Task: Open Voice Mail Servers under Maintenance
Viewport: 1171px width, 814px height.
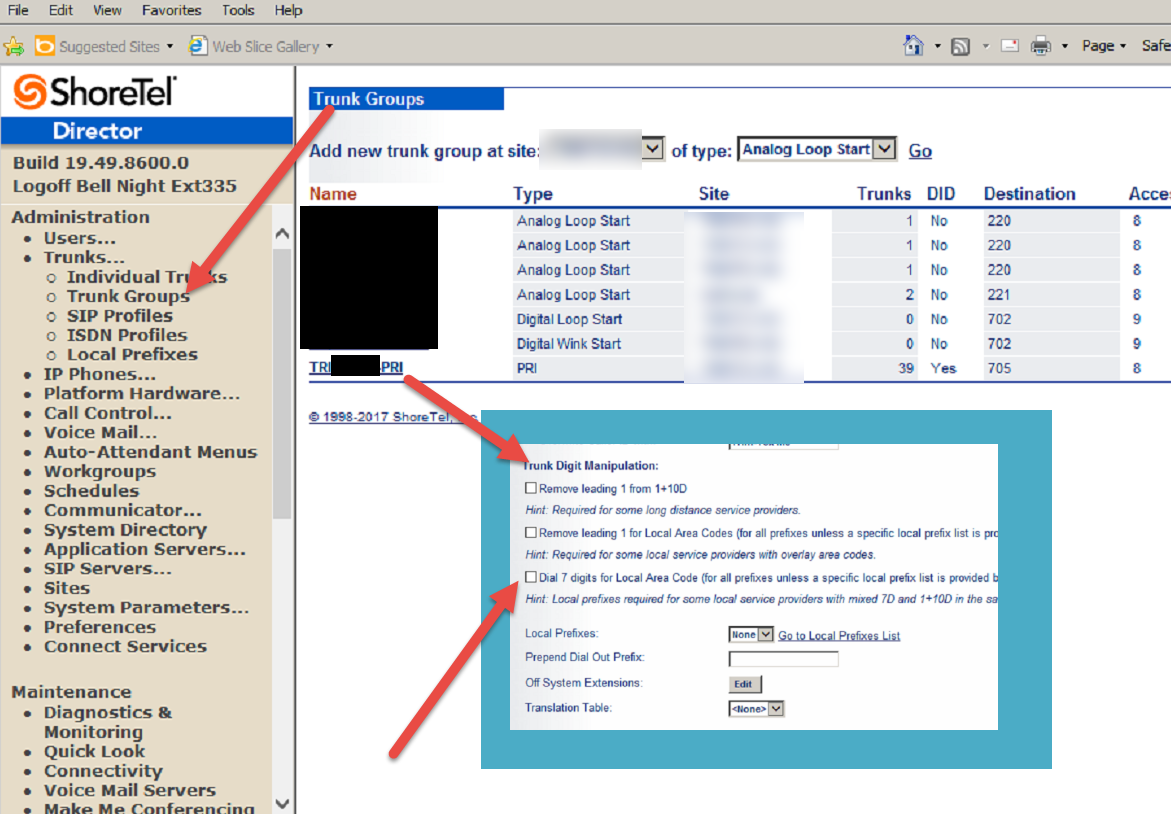Action: click(x=129, y=790)
